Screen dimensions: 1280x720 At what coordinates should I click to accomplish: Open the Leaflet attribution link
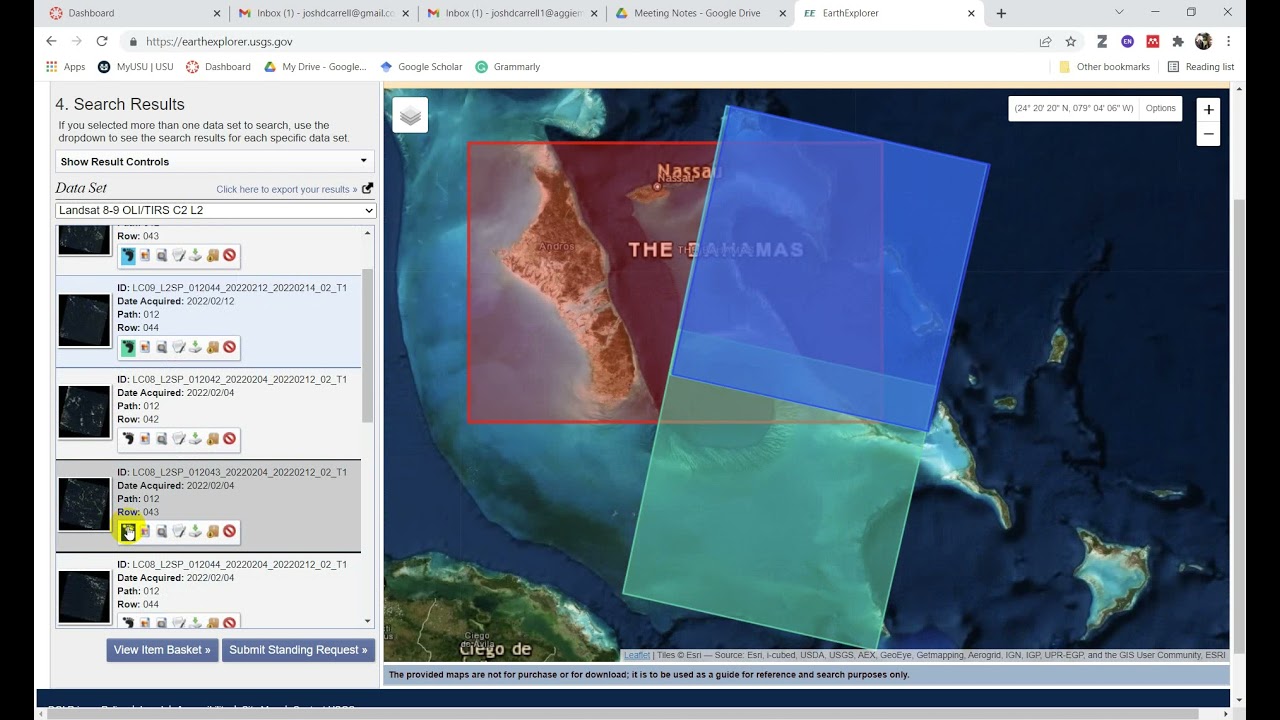click(637, 656)
